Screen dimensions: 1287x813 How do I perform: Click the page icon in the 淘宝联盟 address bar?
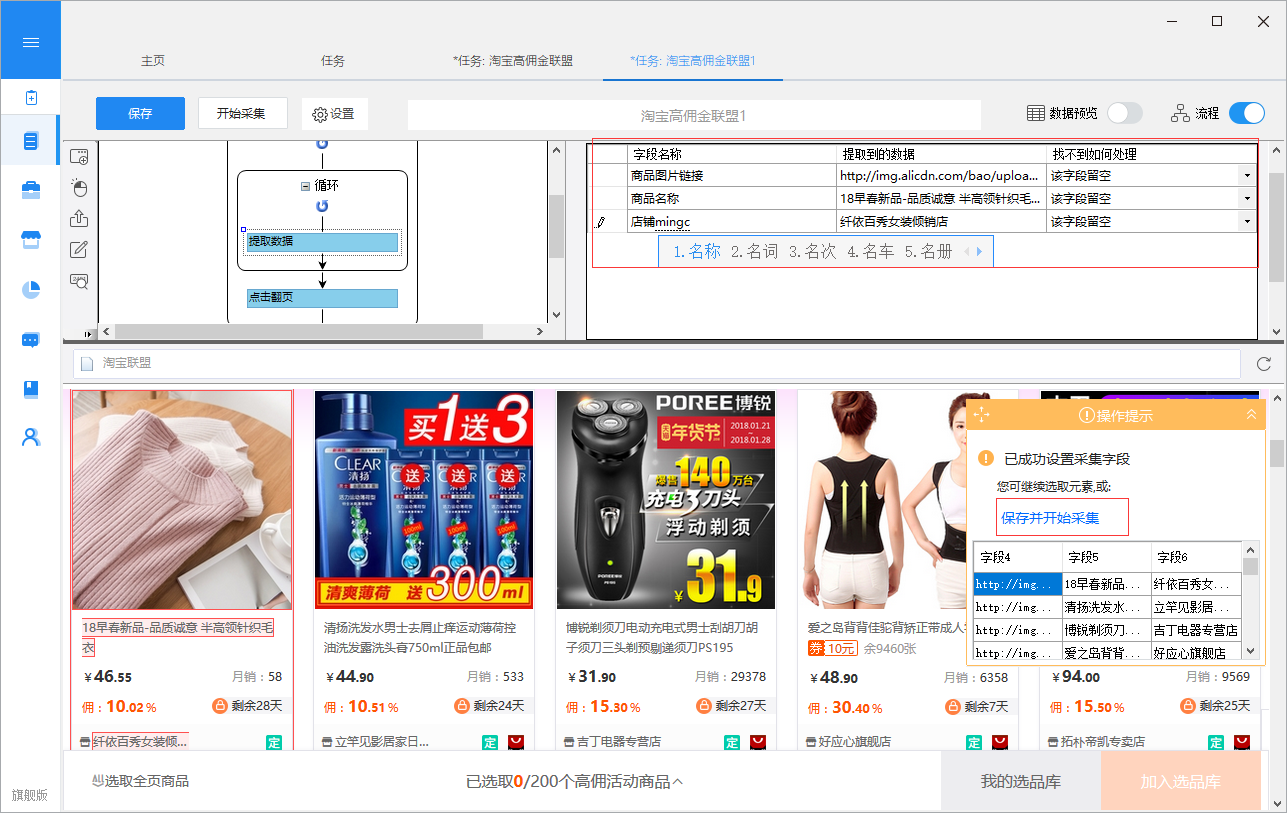tap(86, 363)
